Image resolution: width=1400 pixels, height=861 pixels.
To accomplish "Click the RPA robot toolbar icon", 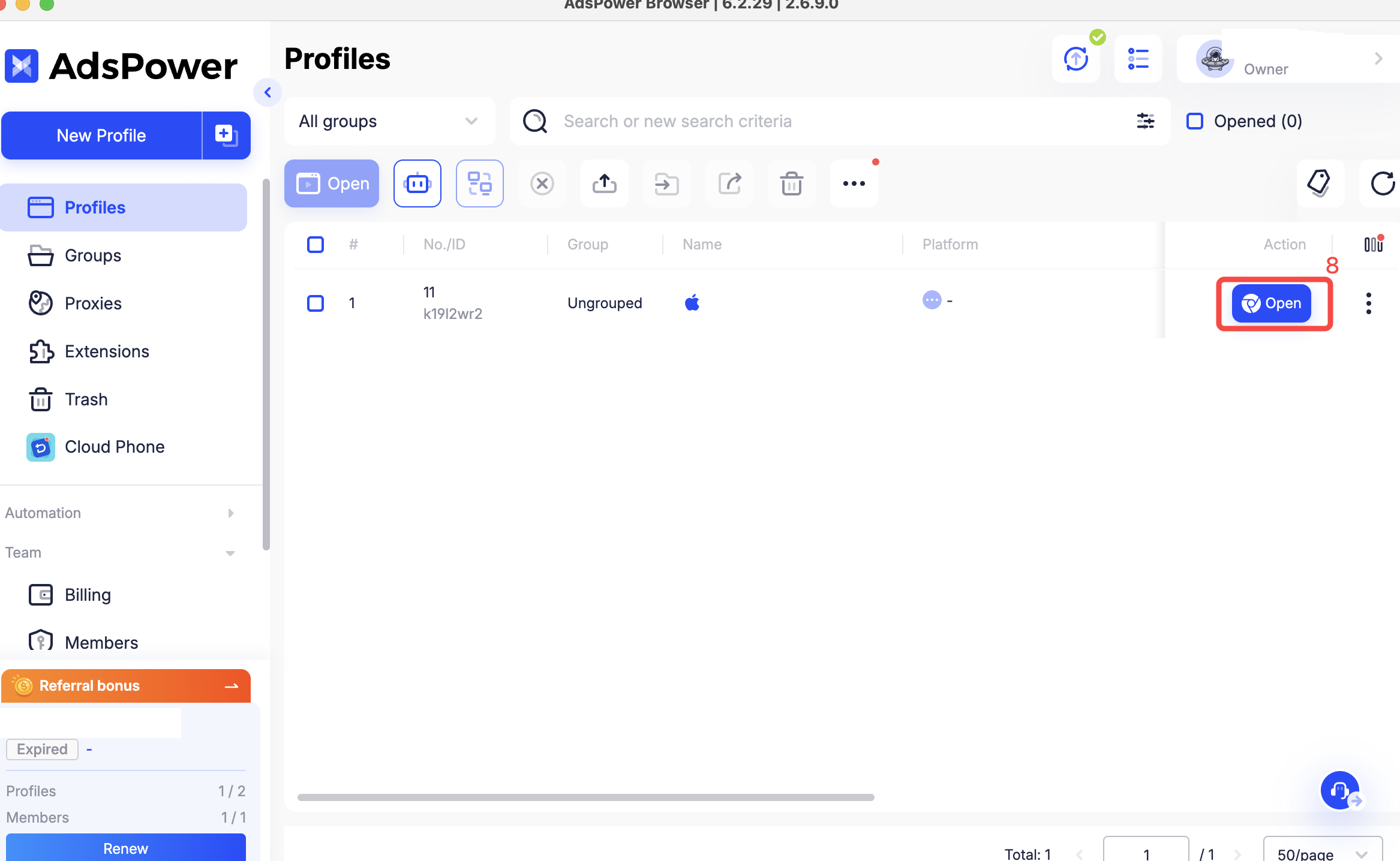I will click(x=417, y=183).
